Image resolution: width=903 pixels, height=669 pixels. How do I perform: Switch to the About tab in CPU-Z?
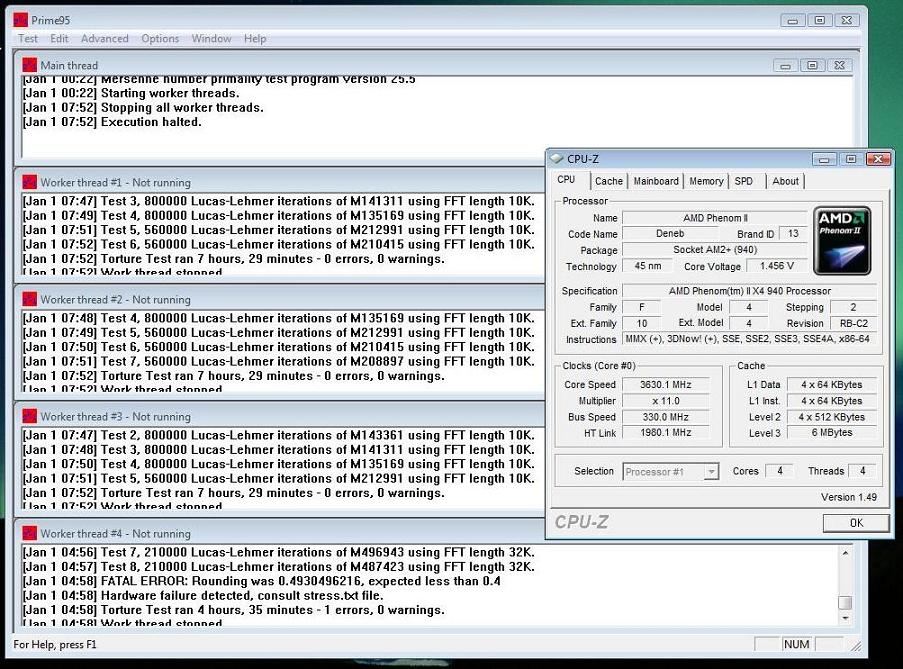tap(786, 181)
